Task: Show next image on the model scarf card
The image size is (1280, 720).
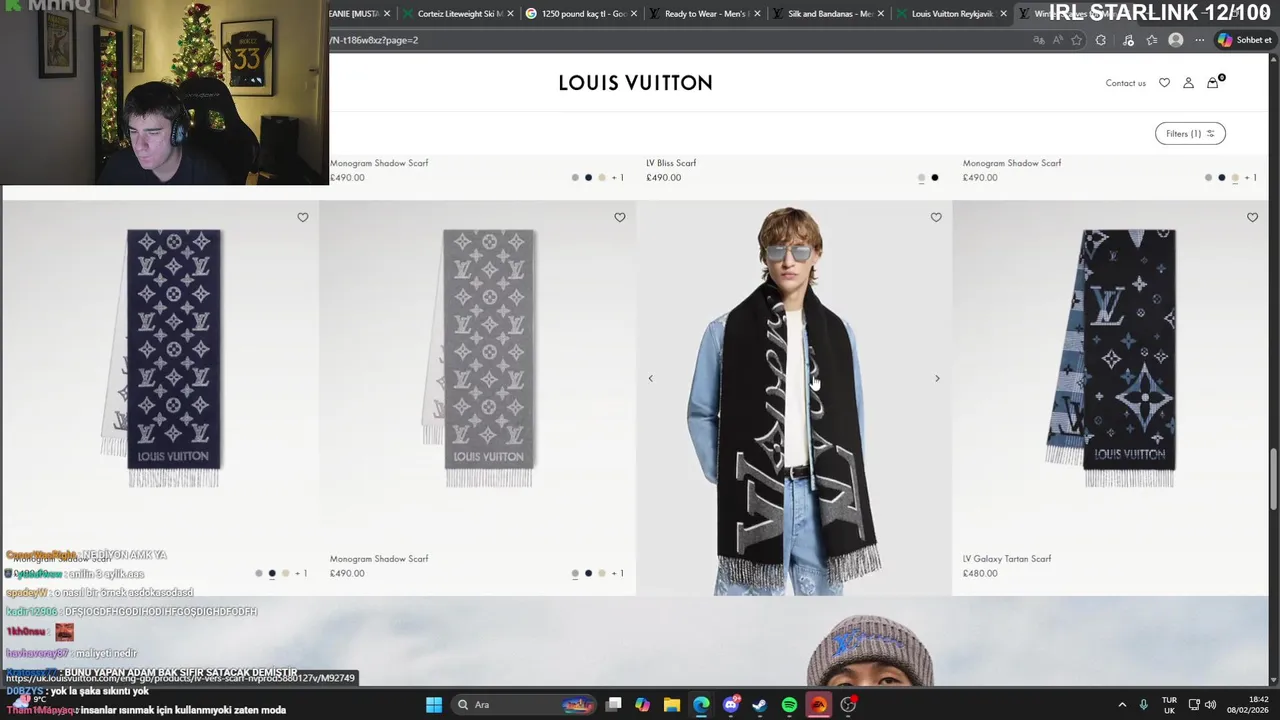Action: (x=937, y=378)
